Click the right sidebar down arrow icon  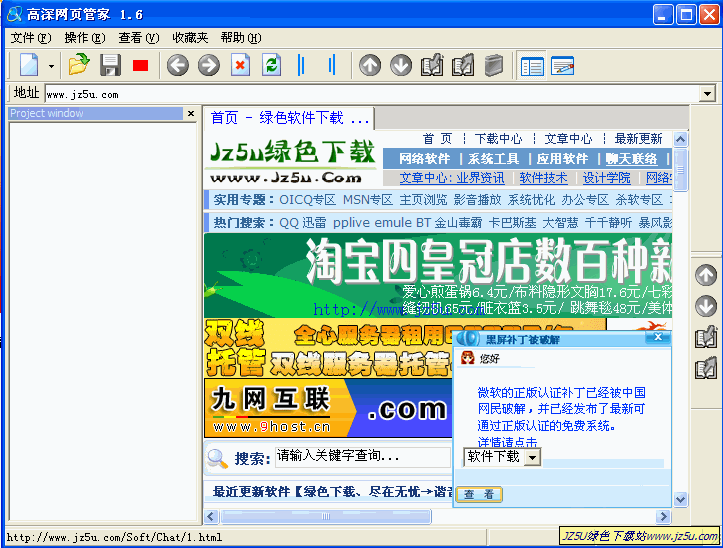tap(706, 306)
